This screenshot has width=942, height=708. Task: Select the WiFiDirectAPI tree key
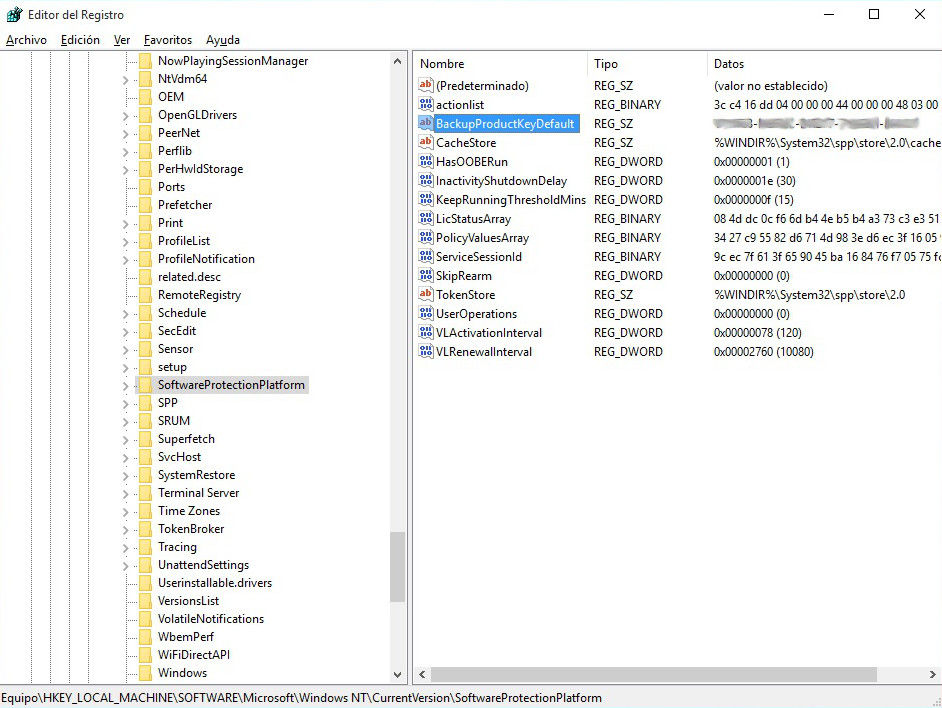click(193, 655)
